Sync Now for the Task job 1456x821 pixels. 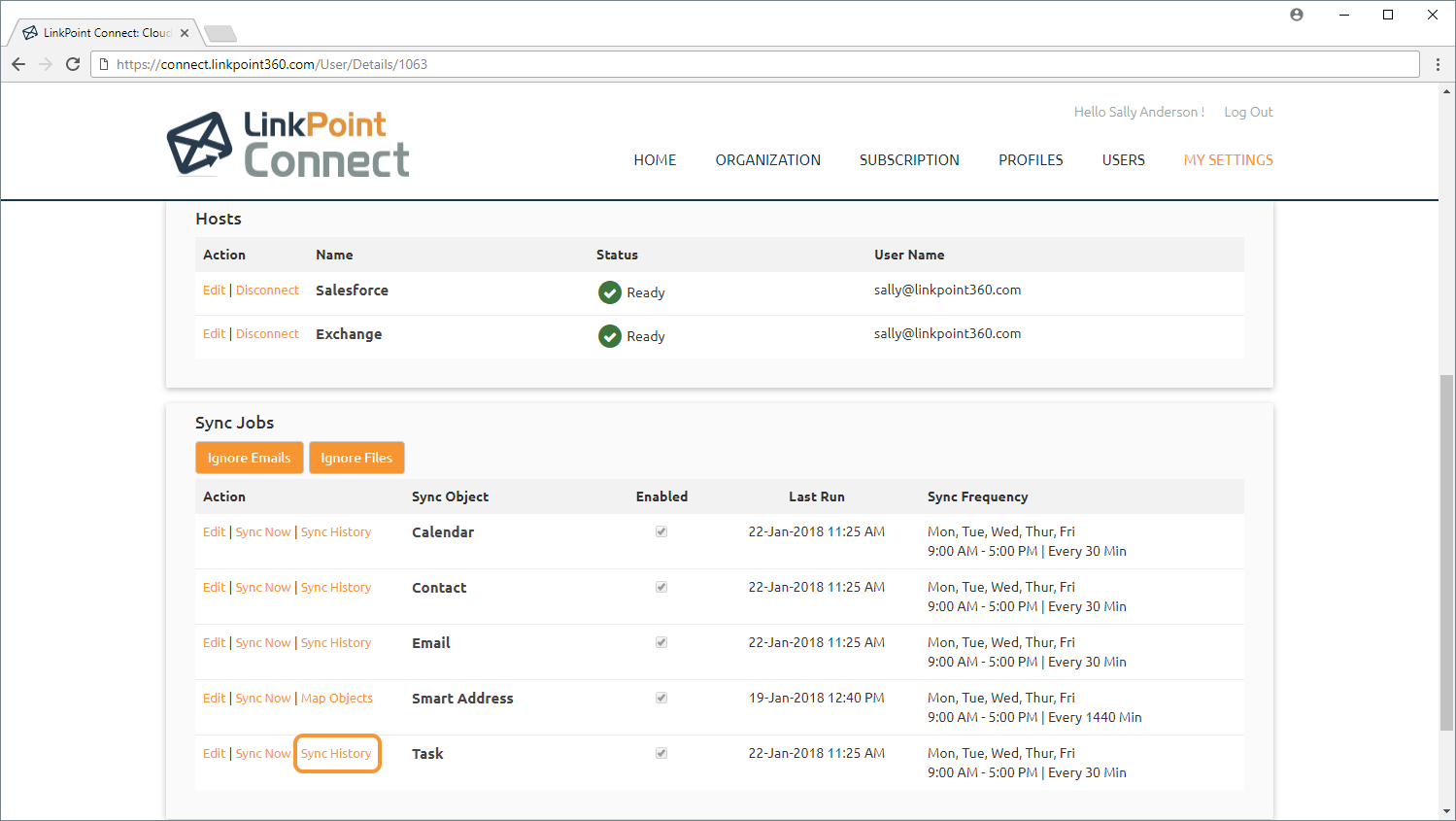pos(263,754)
